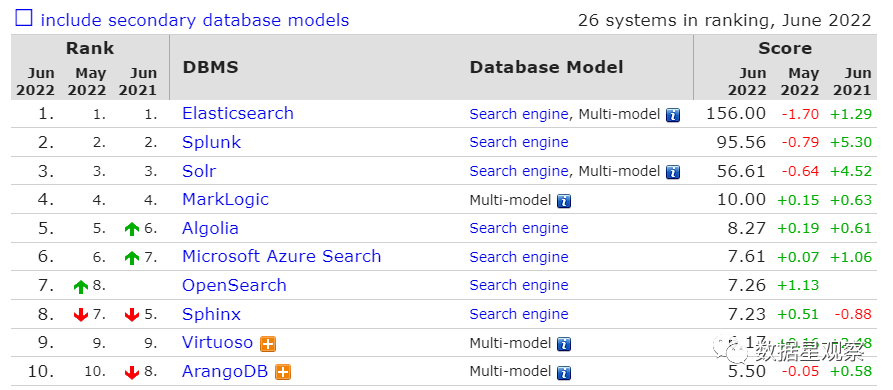The height and width of the screenshot is (390, 893).
Task: Click Search engine model link for Sphinx
Action: [x=519, y=314]
